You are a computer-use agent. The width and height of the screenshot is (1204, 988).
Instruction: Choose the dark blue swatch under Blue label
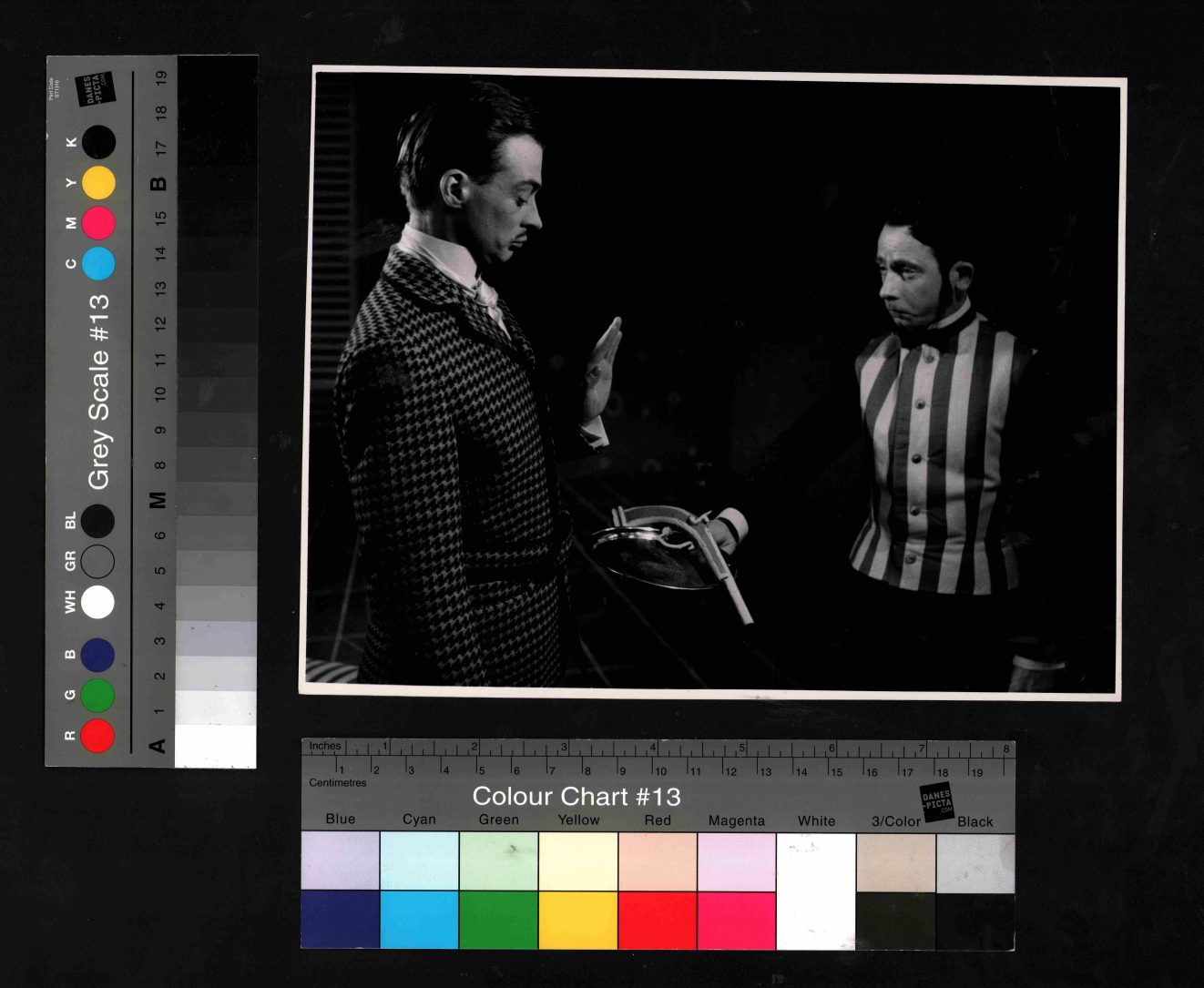point(340,920)
